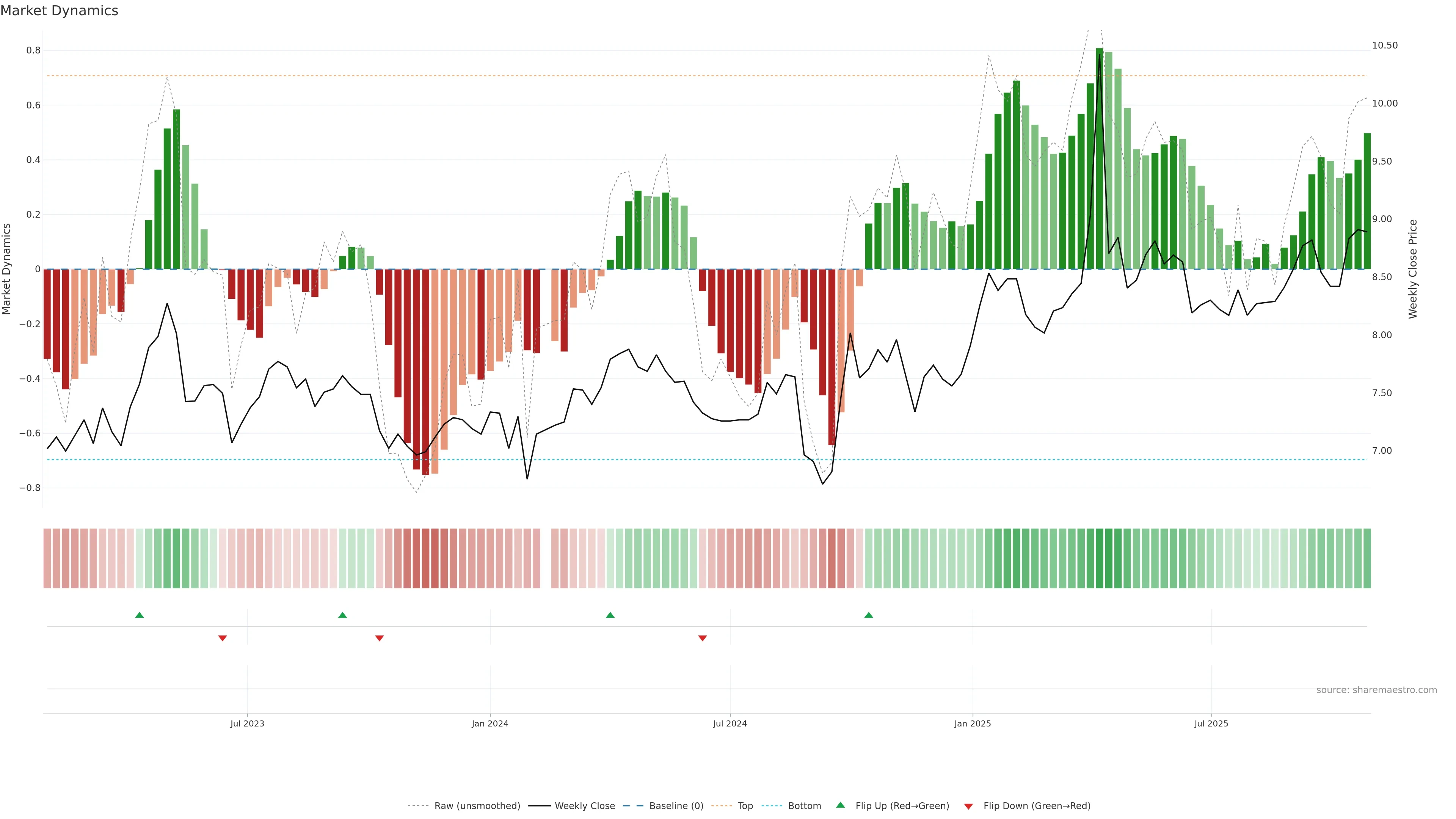Click the 10.50 price axis tick label
This screenshot has height=819, width=1456.
(x=1385, y=45)
